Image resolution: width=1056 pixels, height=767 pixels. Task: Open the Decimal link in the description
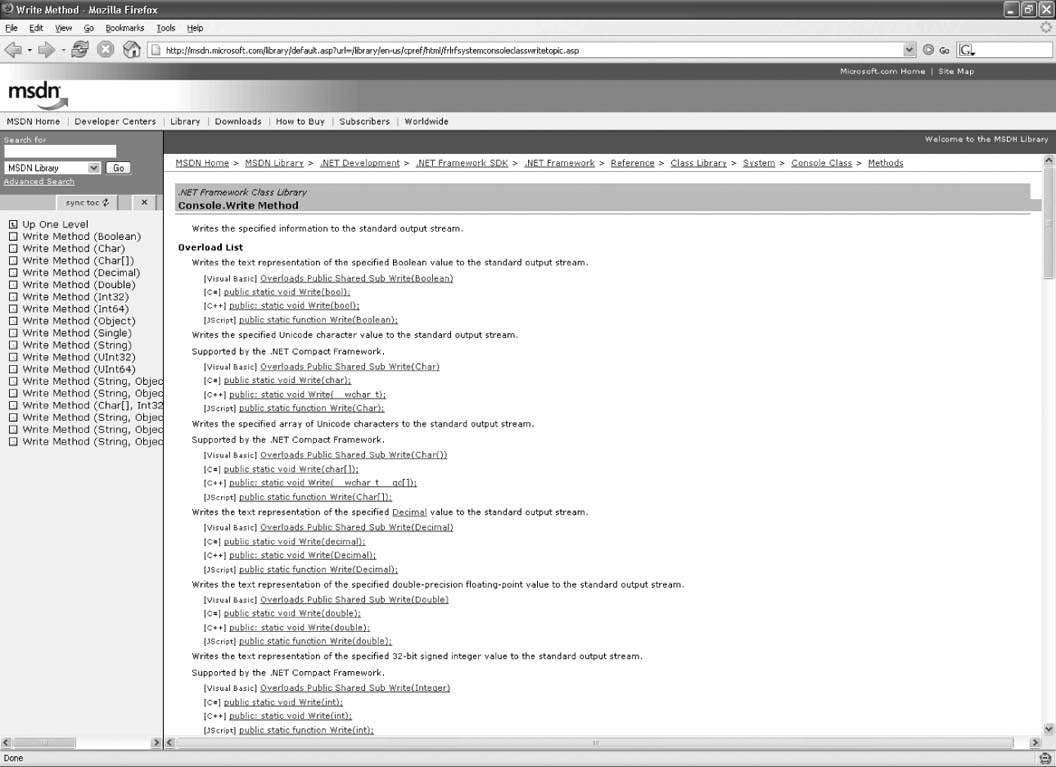point(409,512)
